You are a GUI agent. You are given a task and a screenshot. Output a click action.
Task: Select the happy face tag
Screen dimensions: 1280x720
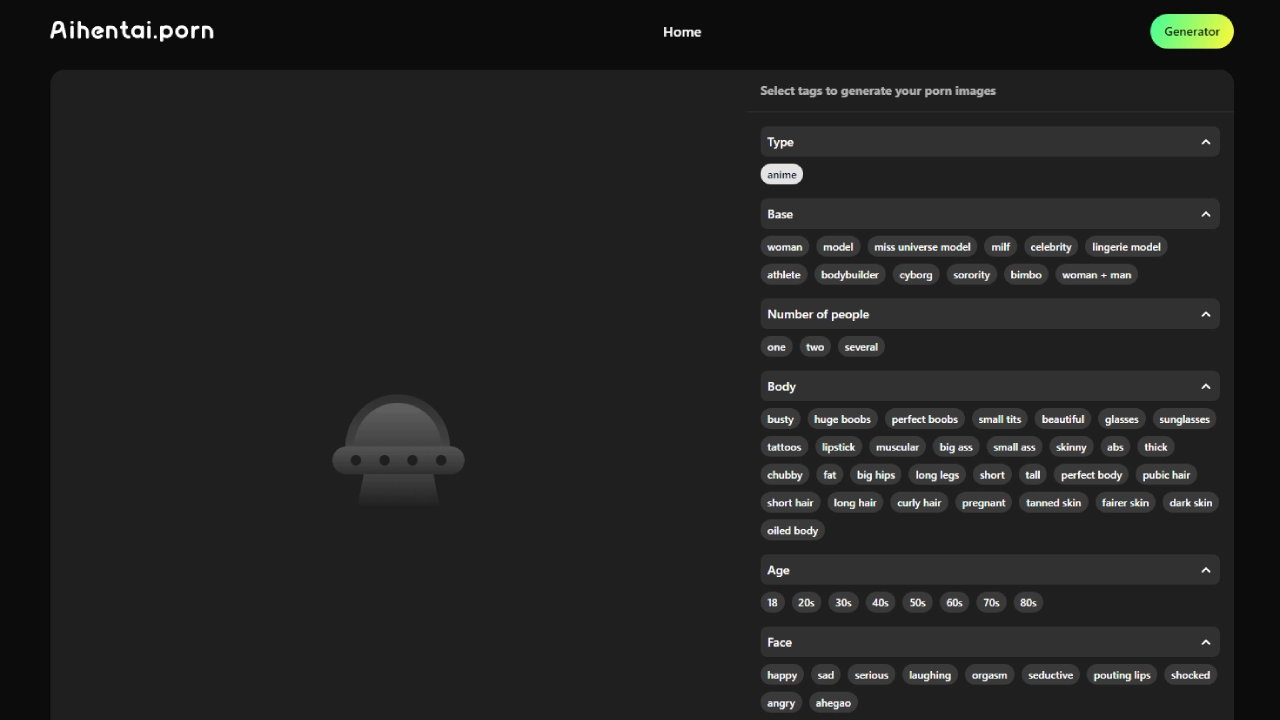tap(782, 675)
